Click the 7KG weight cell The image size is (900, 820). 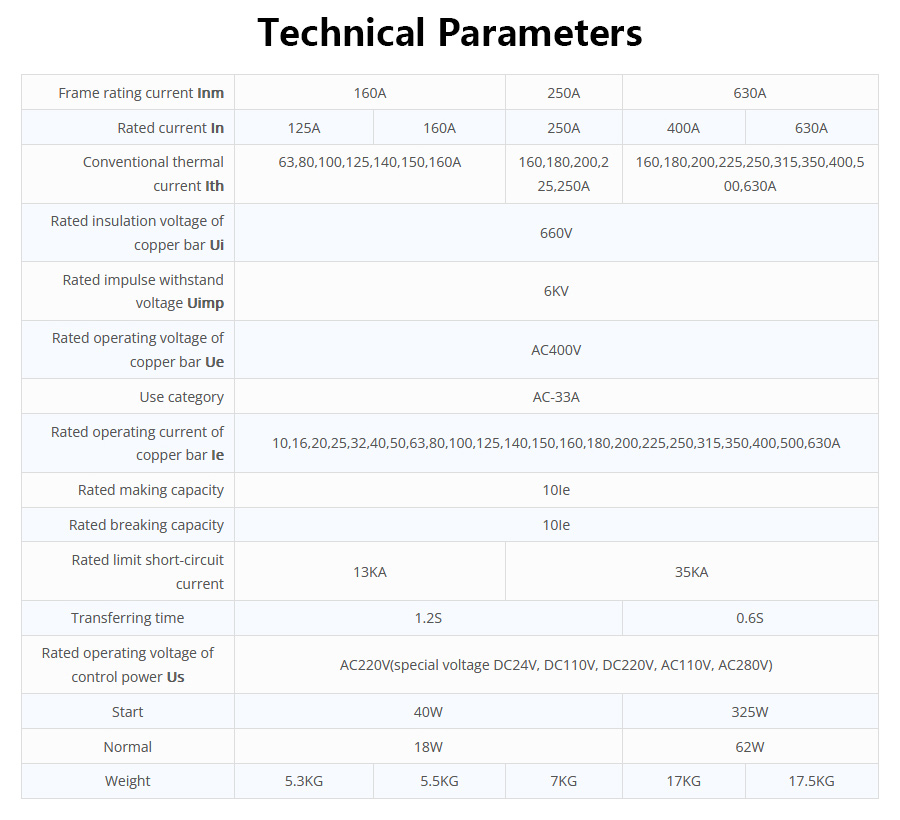coord(564,781)
